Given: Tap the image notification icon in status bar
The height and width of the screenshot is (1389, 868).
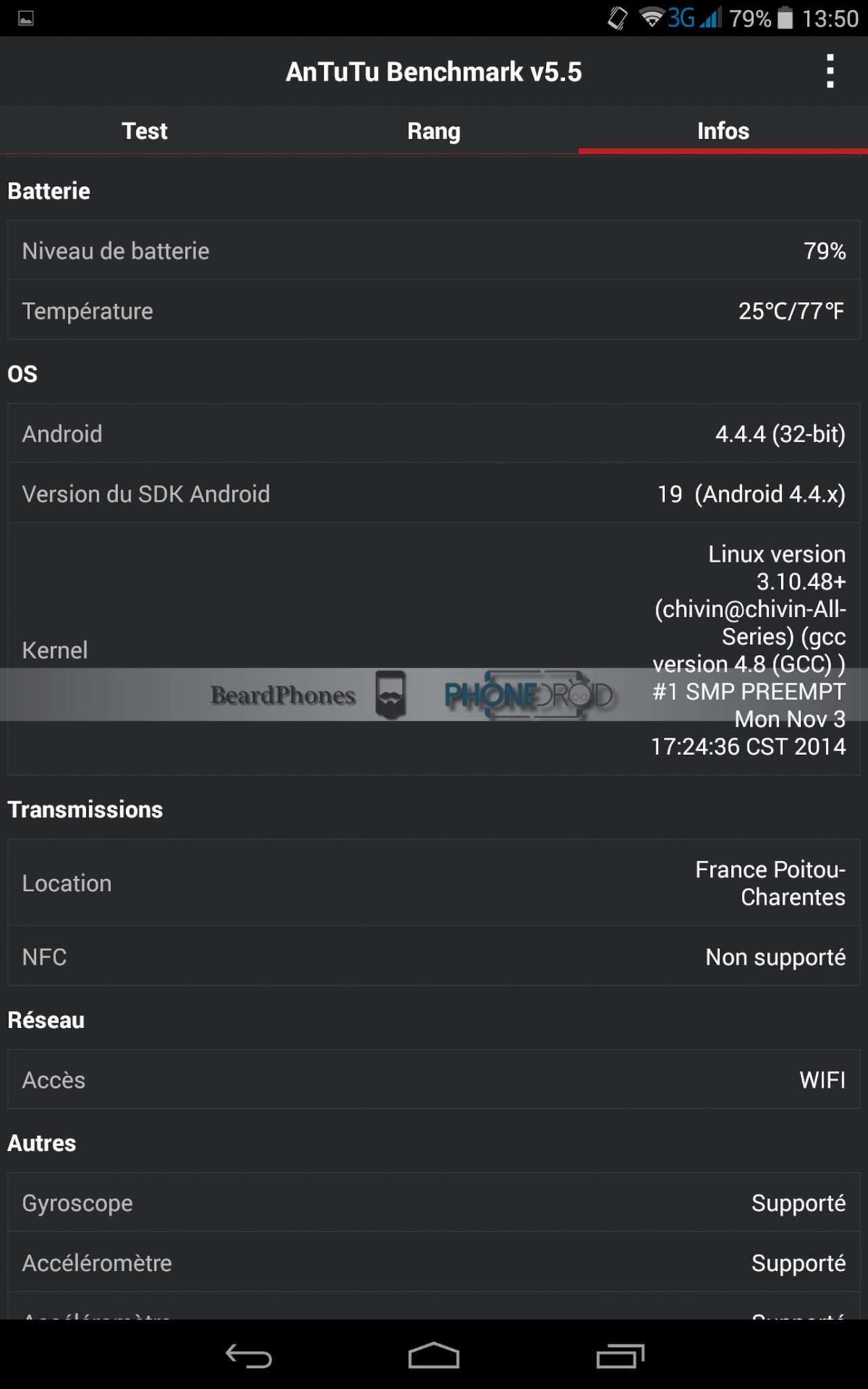Looking at the screenshot, I should point(26,18).
